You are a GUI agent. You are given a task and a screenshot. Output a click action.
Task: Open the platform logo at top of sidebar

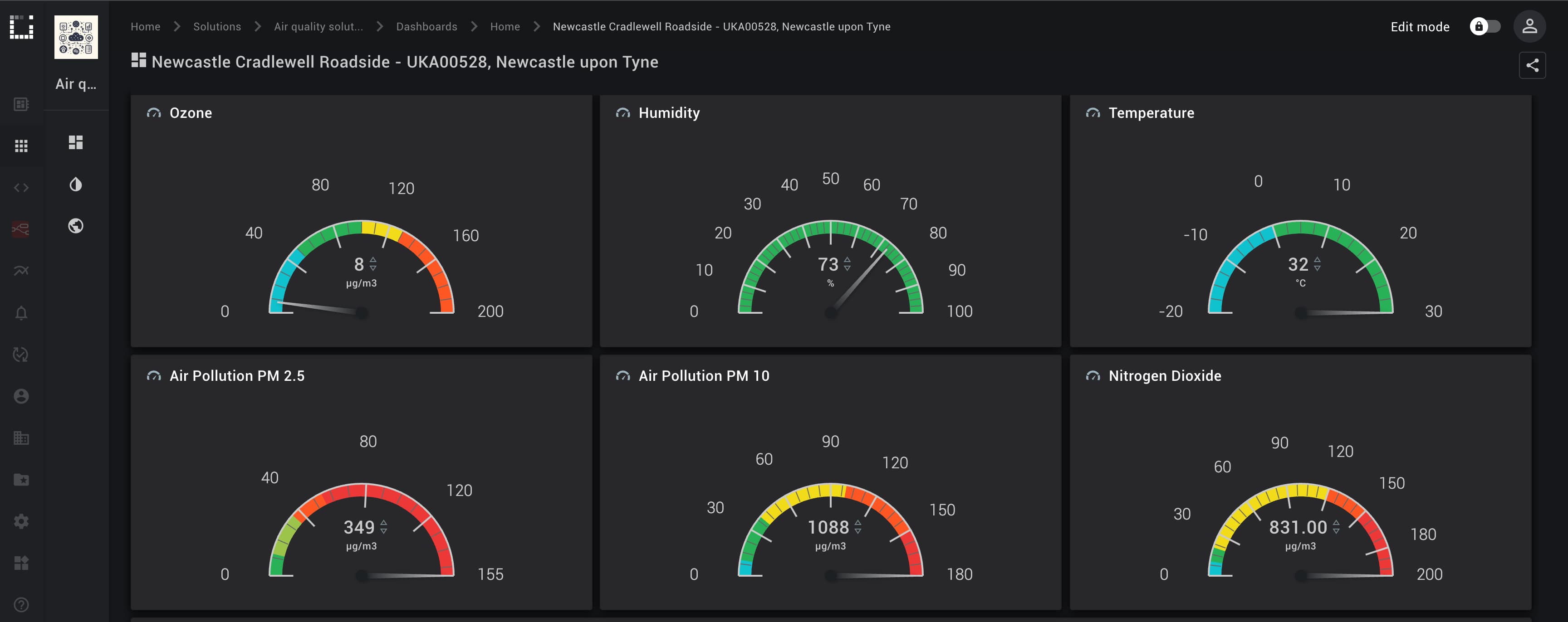coord(21,27)
